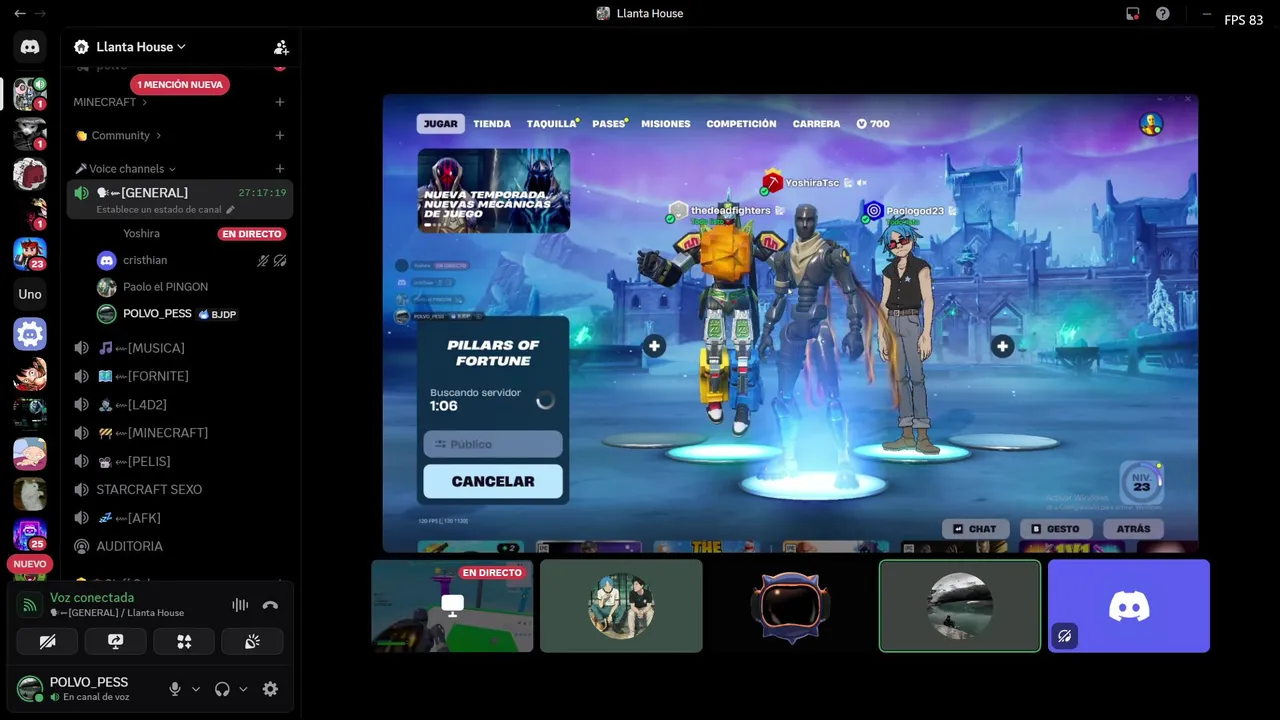
Task: Click Voz conectada status text
Action: click(x=92, y=597)
